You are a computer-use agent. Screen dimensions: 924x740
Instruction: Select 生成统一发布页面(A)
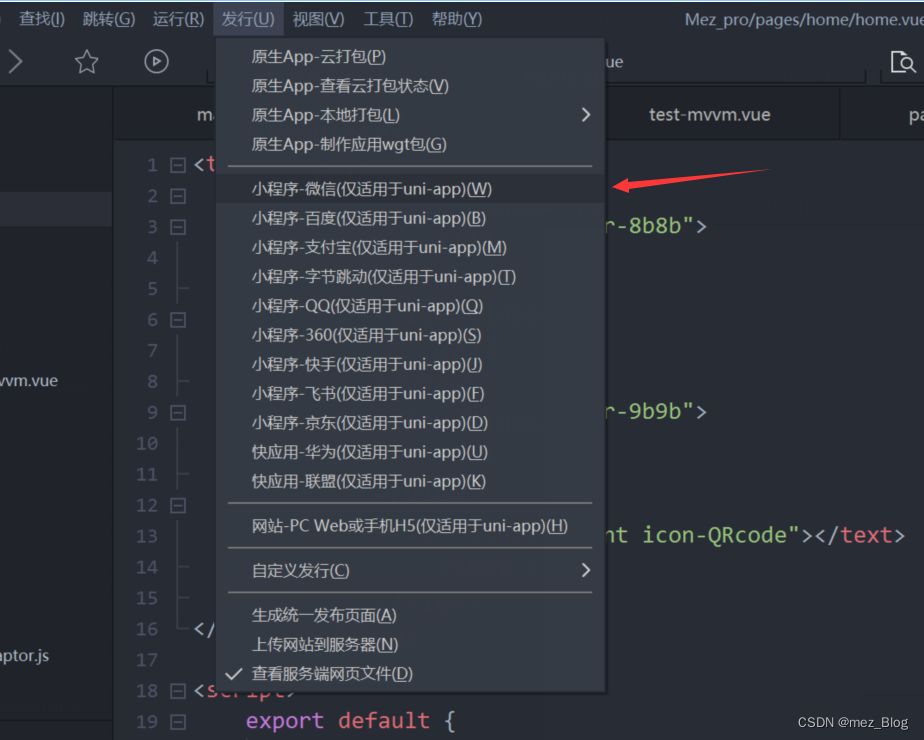(x=410, y=615)
